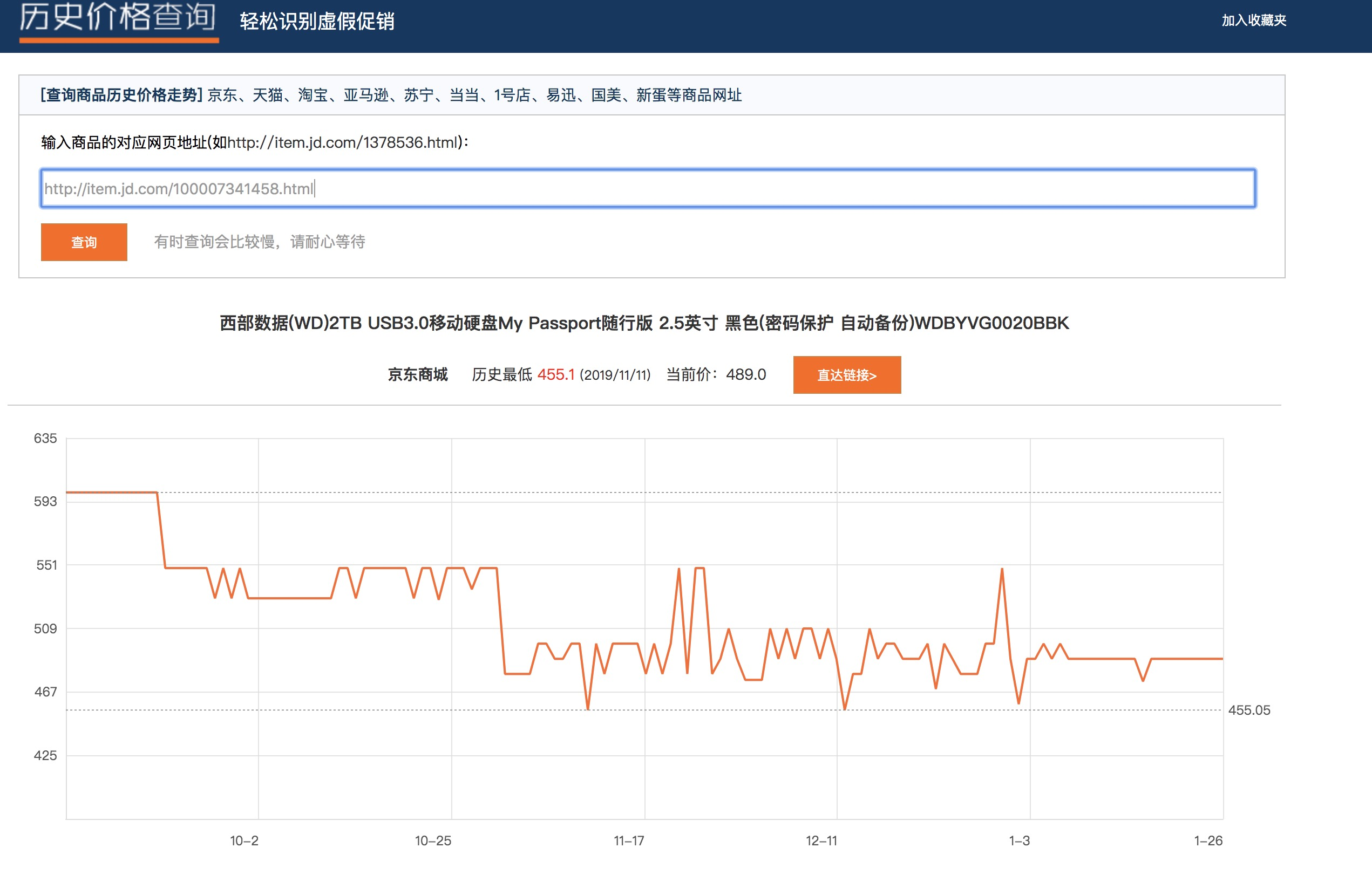Click the 635 price axis label
Image resolution: width=1372 pixels, height=875 pixels.
click(45, 439)
